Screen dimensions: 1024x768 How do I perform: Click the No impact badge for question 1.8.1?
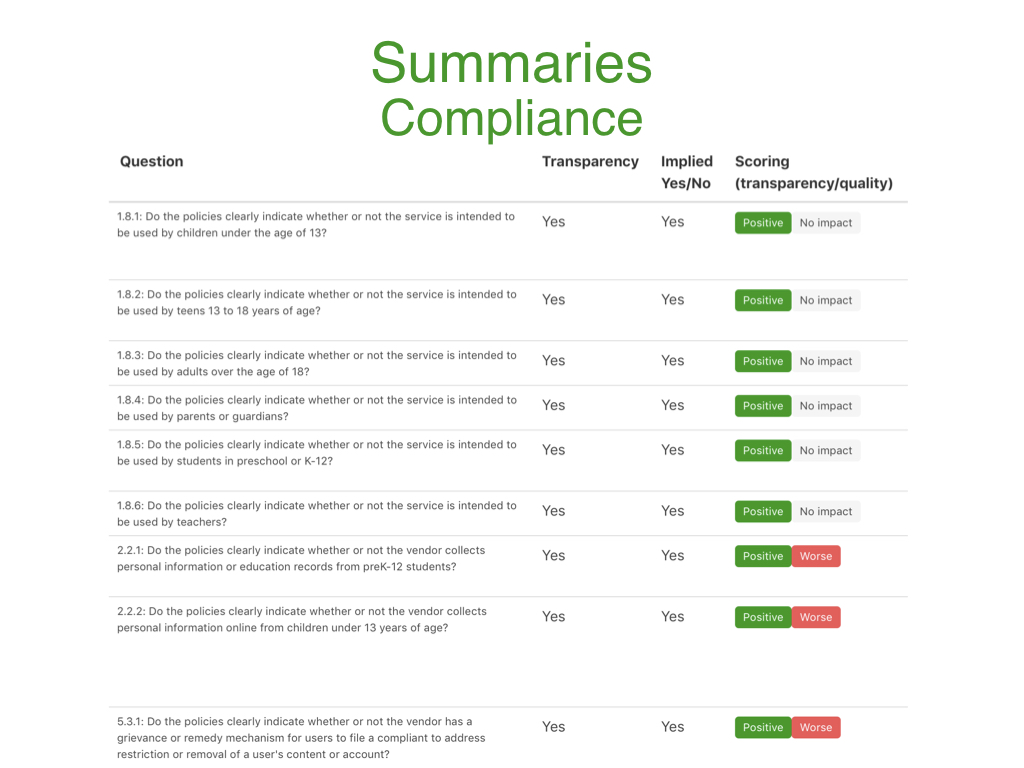coord(826,223)
